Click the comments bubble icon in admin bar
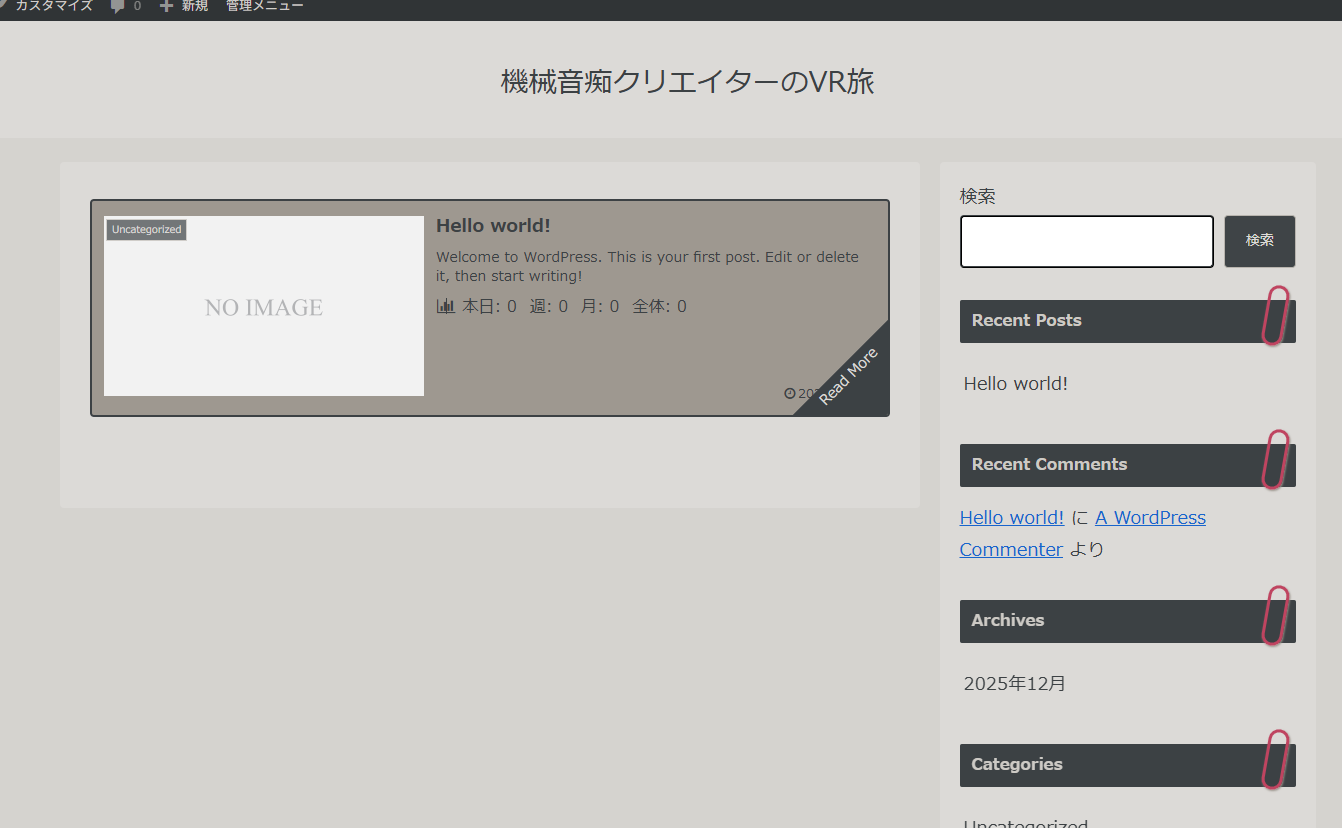 point(118,7)
